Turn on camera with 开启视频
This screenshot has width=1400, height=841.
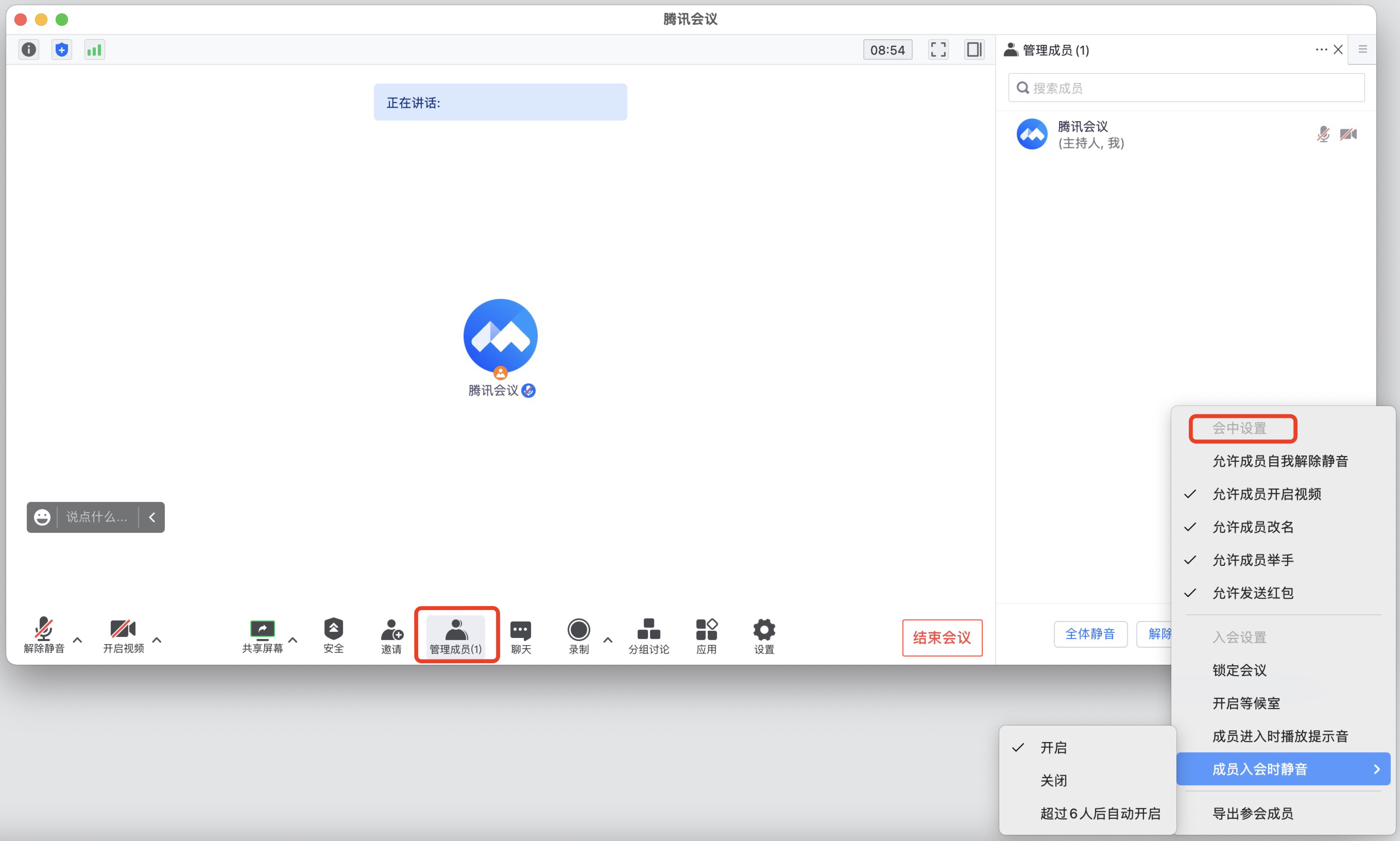[x=123, y=635]
